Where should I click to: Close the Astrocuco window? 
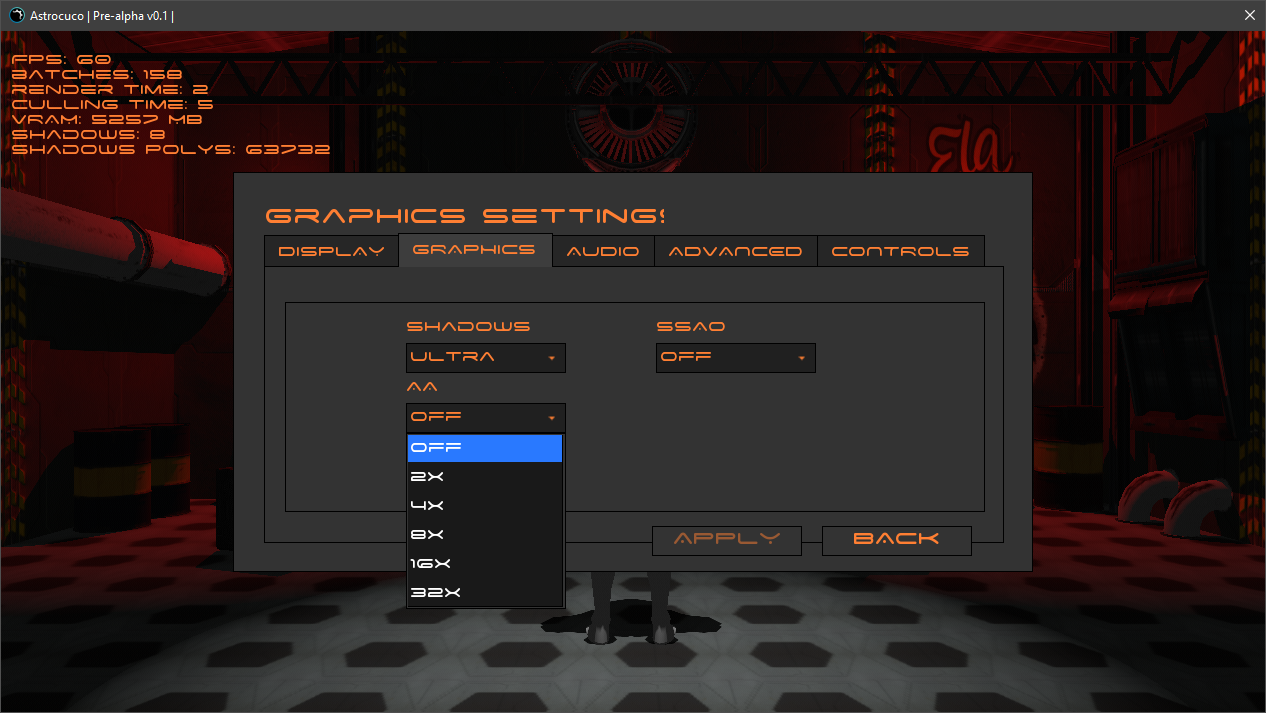1249,15
